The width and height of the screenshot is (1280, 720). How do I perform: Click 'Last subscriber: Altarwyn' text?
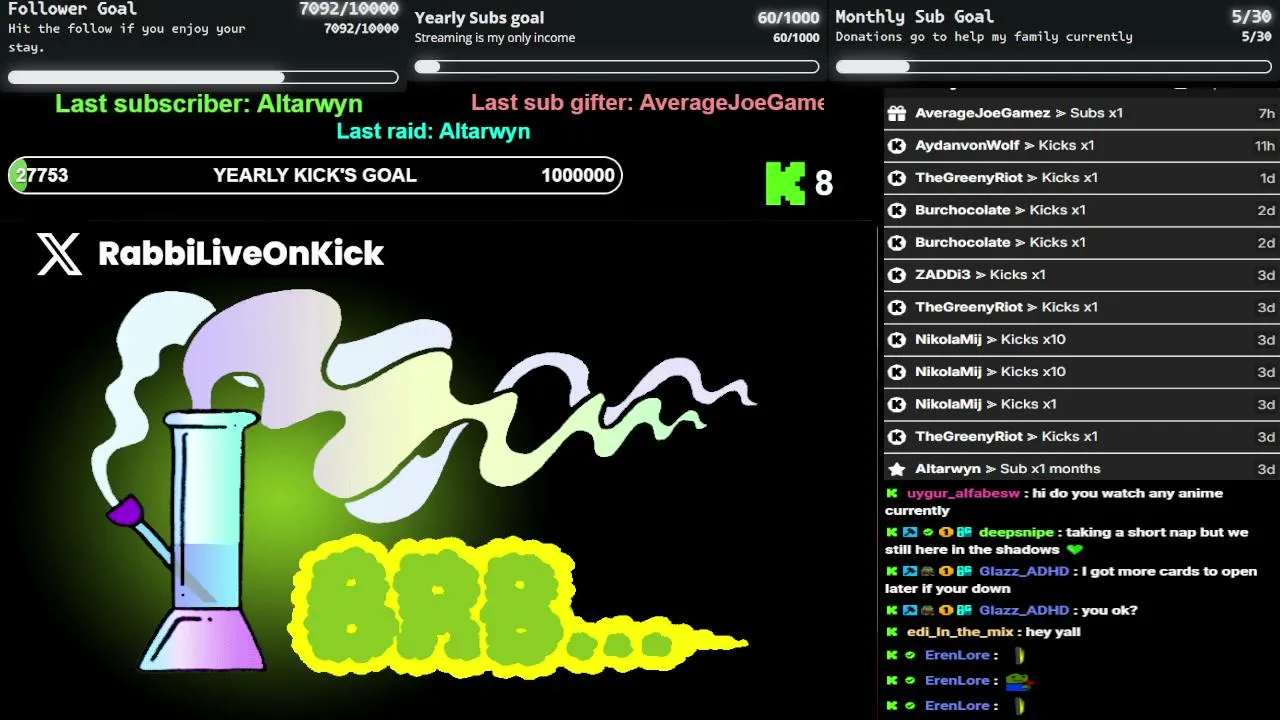pyautogui.click(x=209, y=103)
